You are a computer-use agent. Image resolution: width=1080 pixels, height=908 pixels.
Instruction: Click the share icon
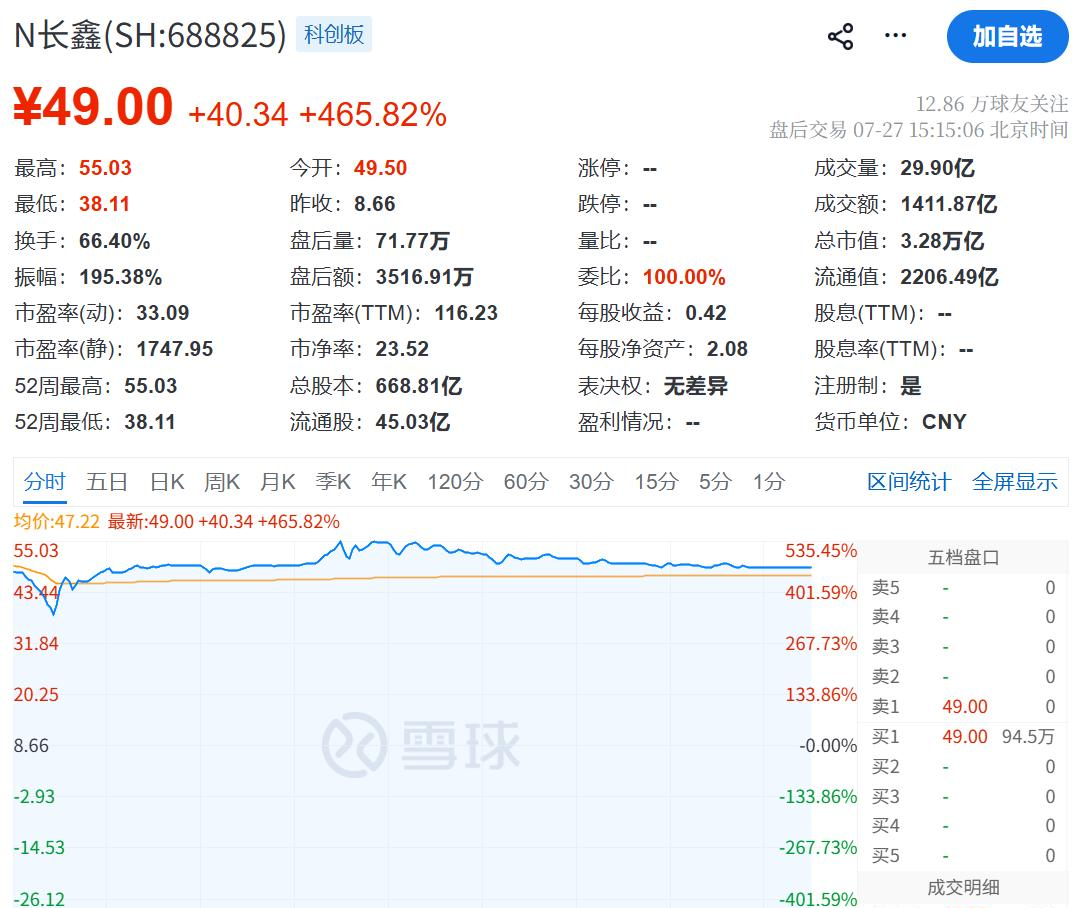[840, 37]
